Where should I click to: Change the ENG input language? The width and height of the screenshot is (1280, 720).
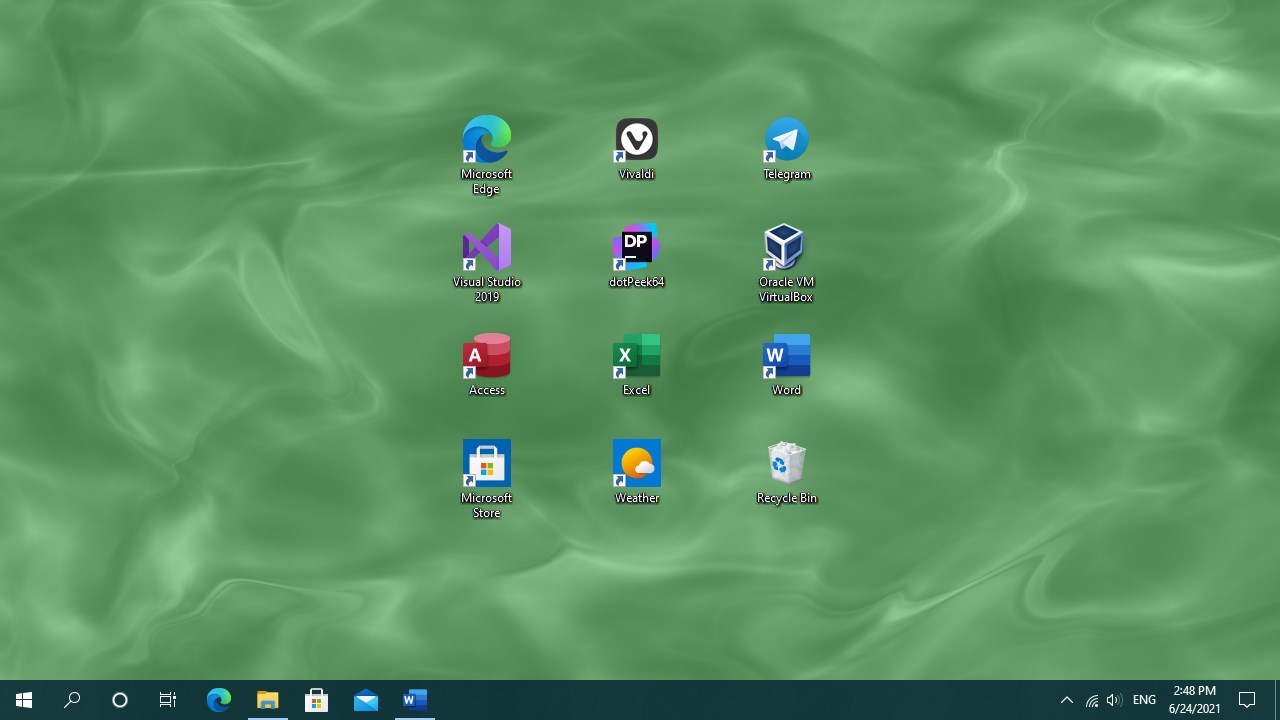1145,700
